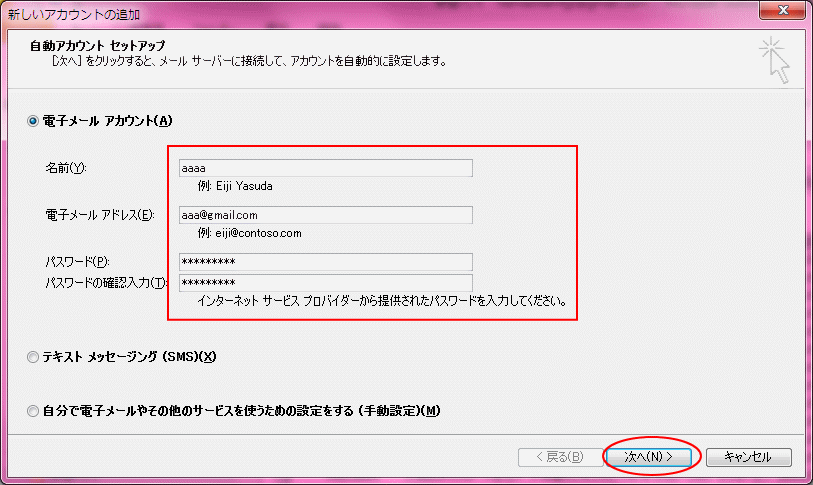The height and width of the screenshot is (485, 813).
Task: Choose the manual setup (手動設定) radio option
Action: 33,411
